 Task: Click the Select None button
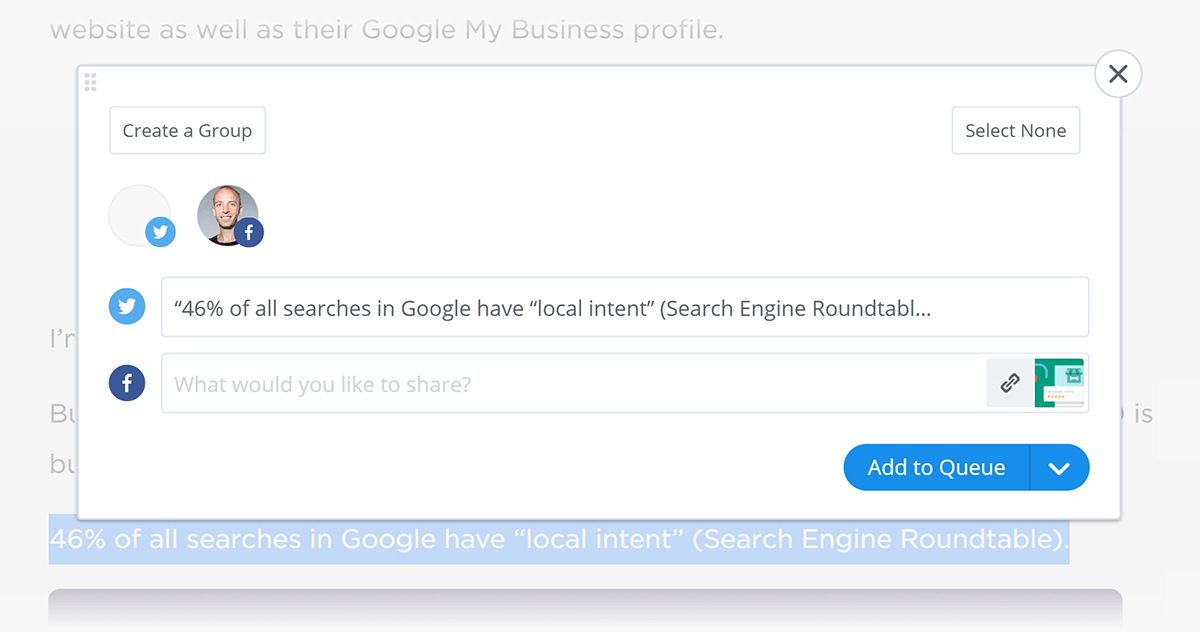[x=1015, y=131]
